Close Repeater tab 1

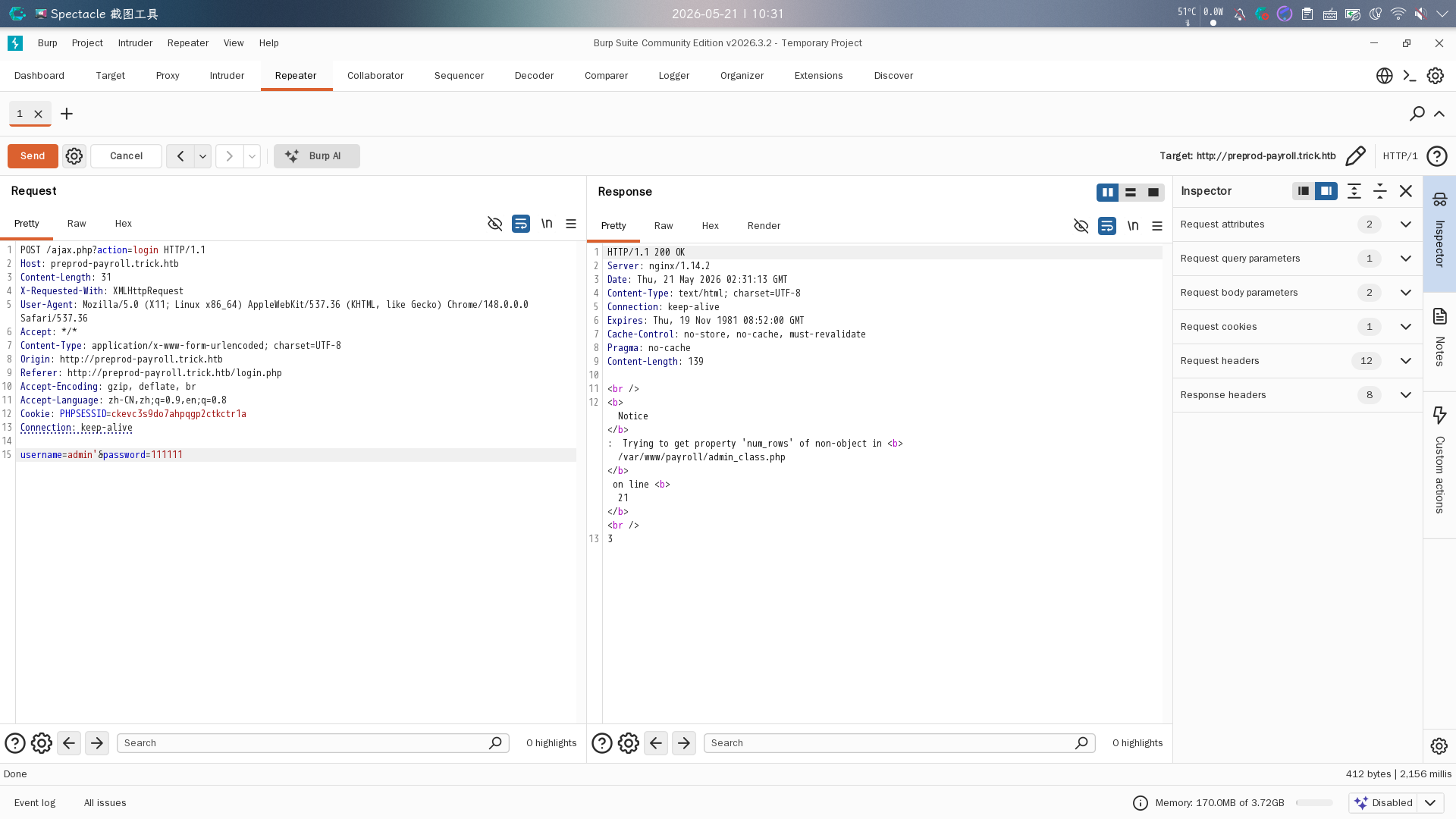click(x=38, y=114)
